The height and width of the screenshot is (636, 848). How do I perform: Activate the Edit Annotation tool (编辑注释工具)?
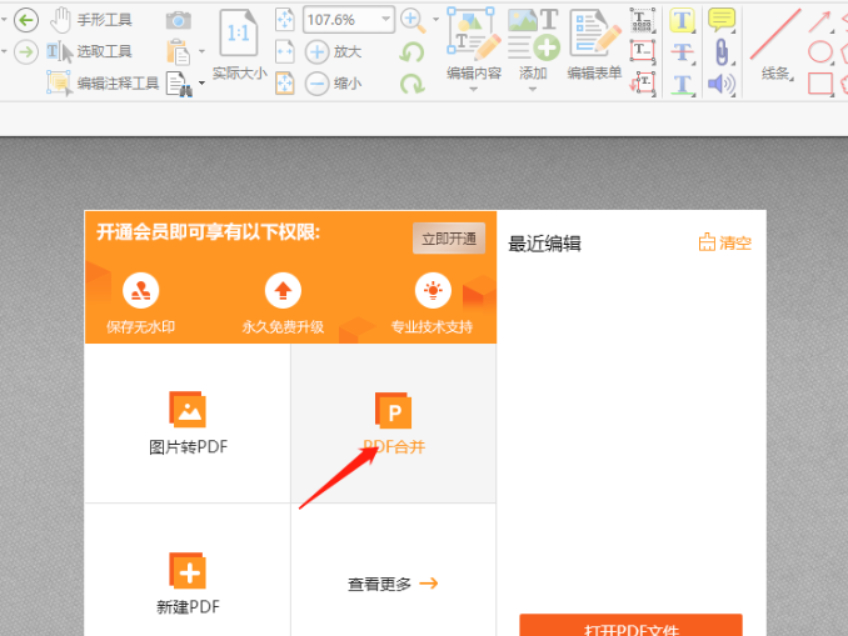(x=103, y=83)
